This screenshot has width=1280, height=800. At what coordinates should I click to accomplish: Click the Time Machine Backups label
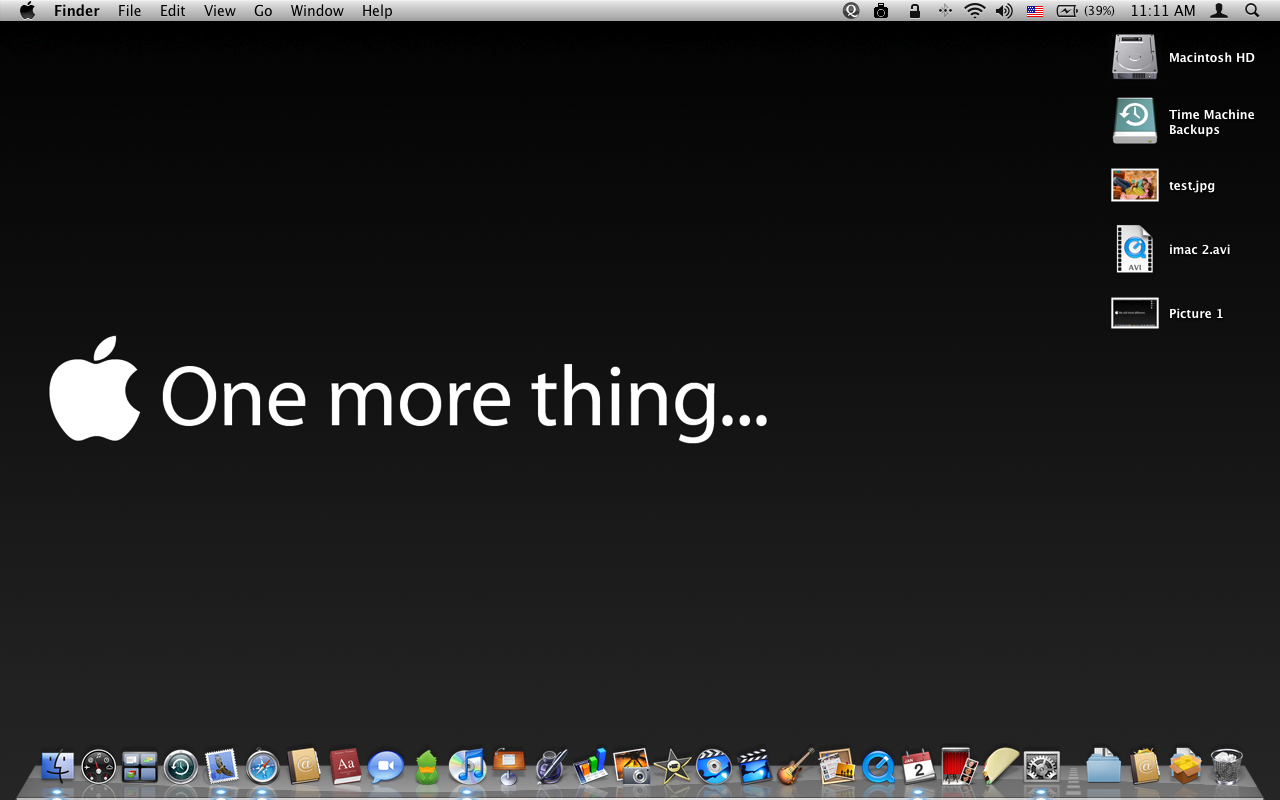[x=1212, y=122]
